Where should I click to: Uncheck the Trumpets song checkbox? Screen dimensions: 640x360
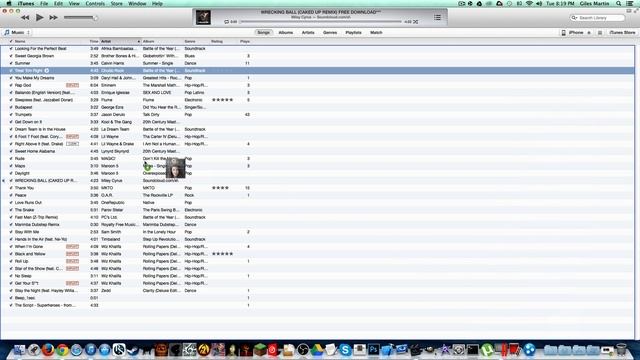pyautogui.click(x=11, y=115)
